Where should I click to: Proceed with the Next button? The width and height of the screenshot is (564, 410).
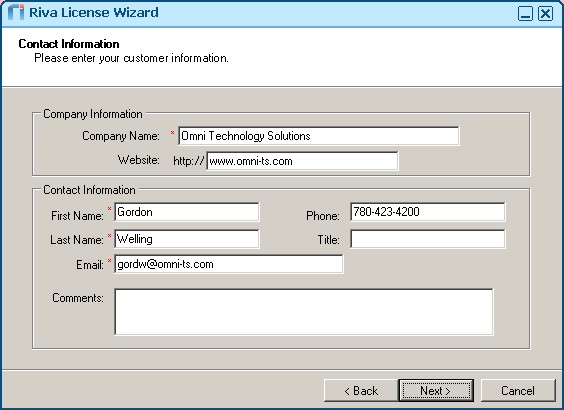point(436,391)
